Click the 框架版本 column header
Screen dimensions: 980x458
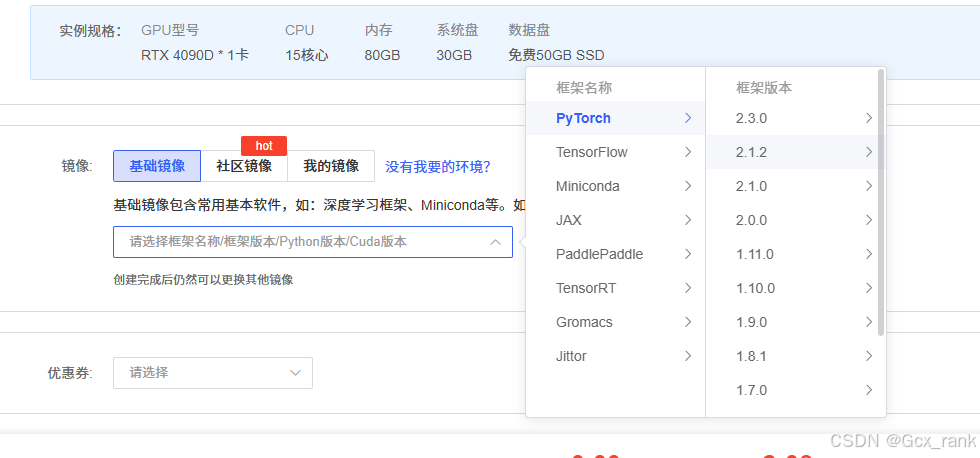click(x=764, y=88)
